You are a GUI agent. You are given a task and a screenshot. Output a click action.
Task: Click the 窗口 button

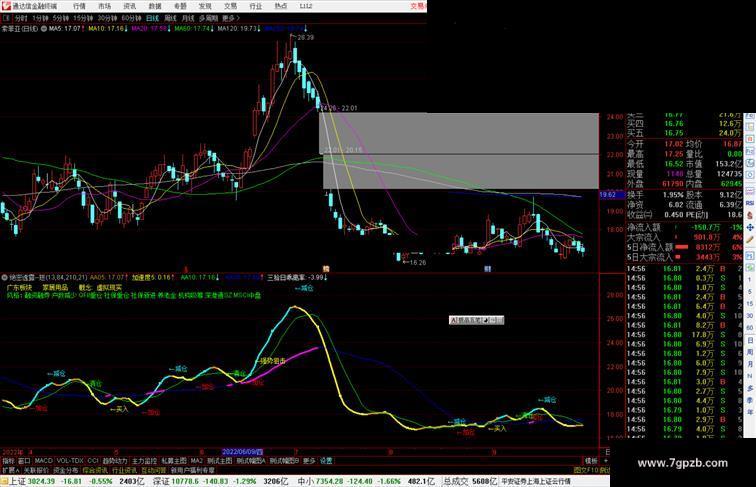(x=24, y=461)
